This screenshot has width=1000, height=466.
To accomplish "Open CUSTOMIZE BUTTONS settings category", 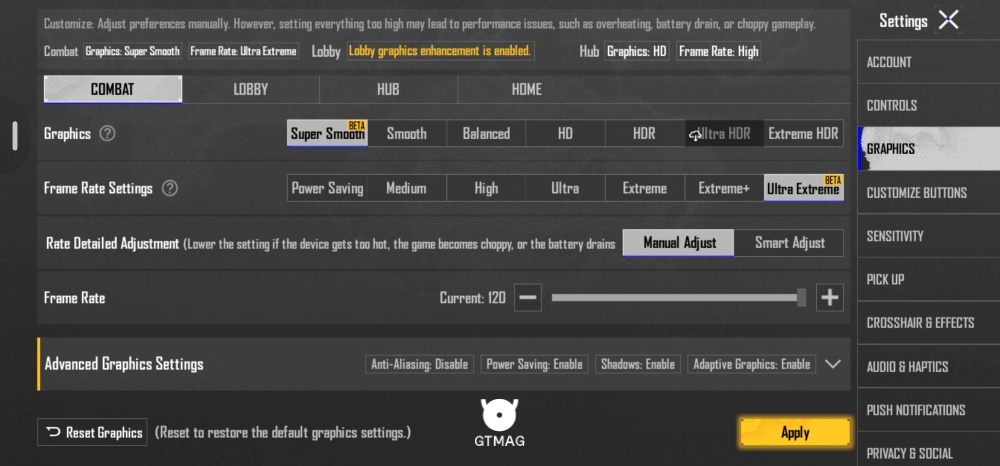I will tap(929, 193).
